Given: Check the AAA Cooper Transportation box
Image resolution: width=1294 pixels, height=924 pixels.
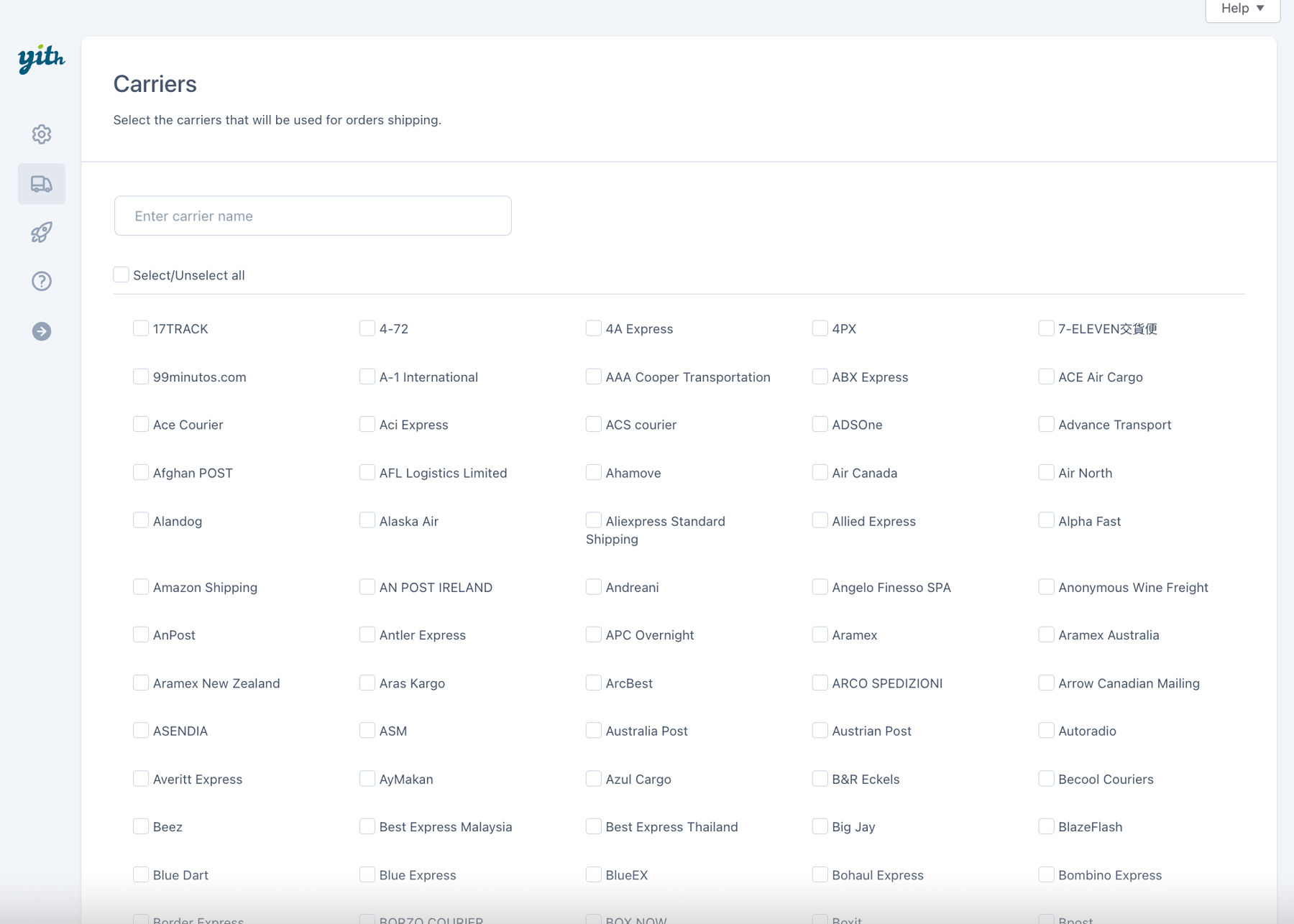Looking at the screenshot, I should (x=594, y=376).
